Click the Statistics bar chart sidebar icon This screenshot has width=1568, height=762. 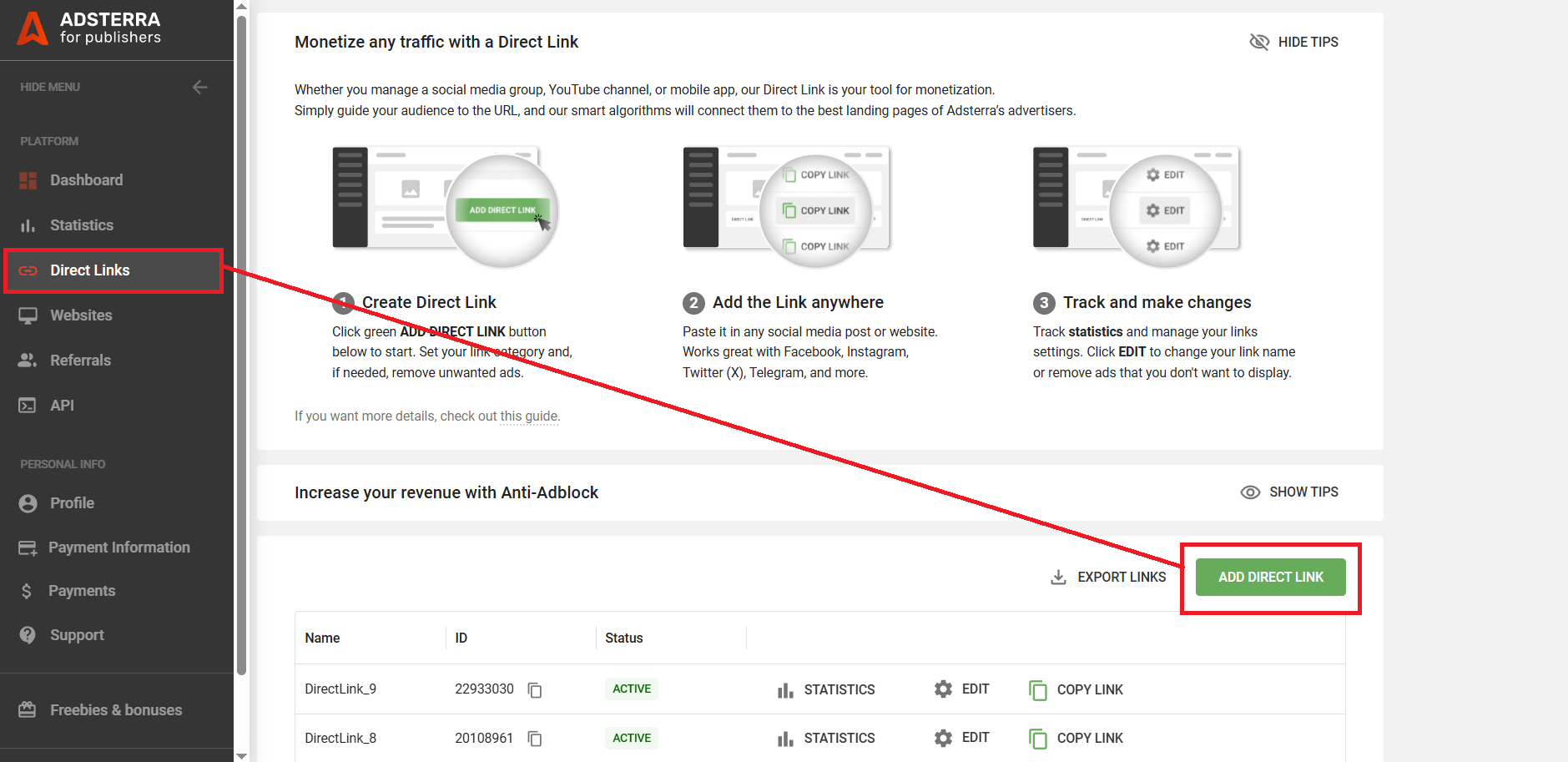[x=28, y=225]
